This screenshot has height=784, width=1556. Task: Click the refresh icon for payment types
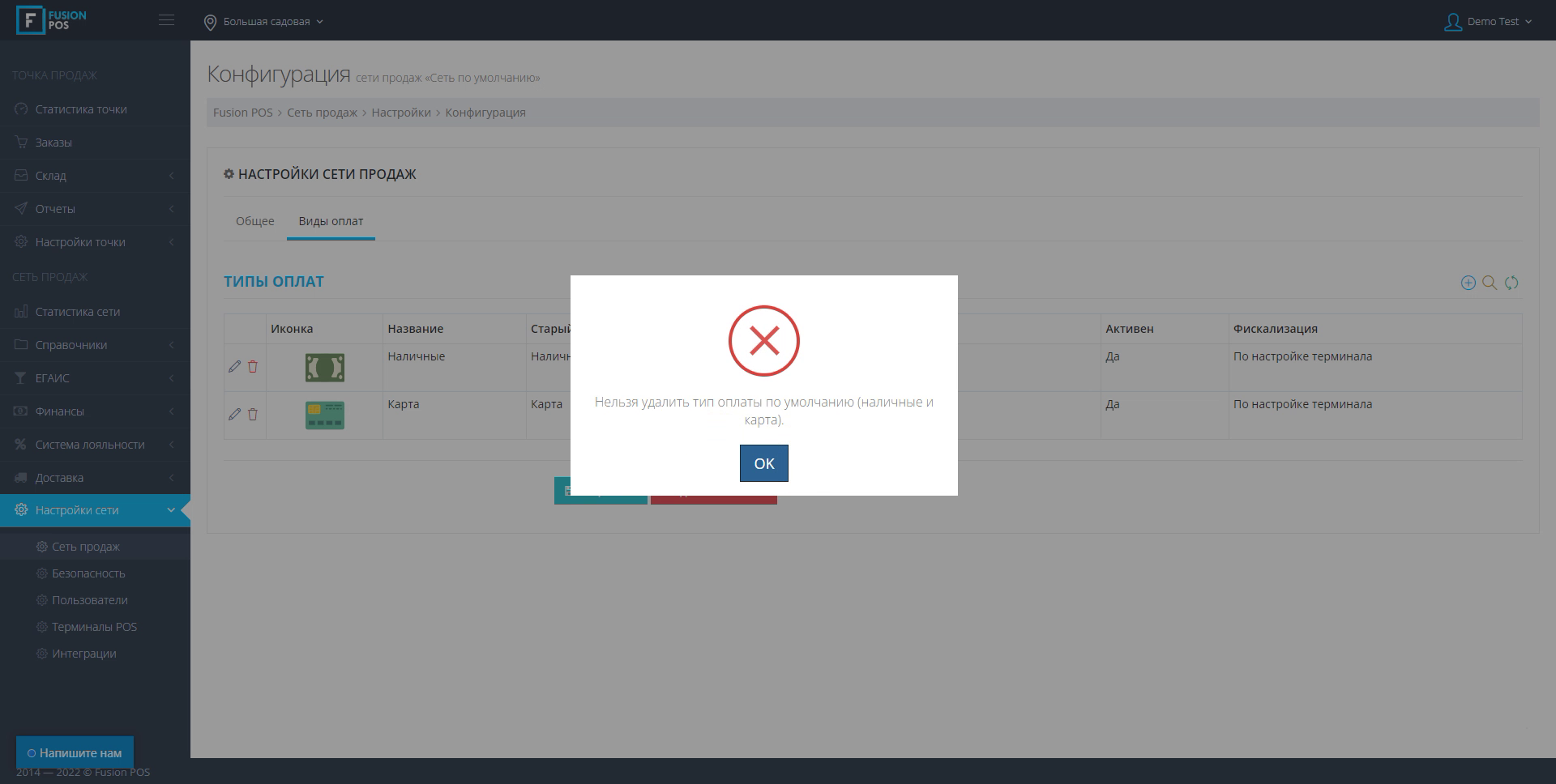tap(1511, 283)
